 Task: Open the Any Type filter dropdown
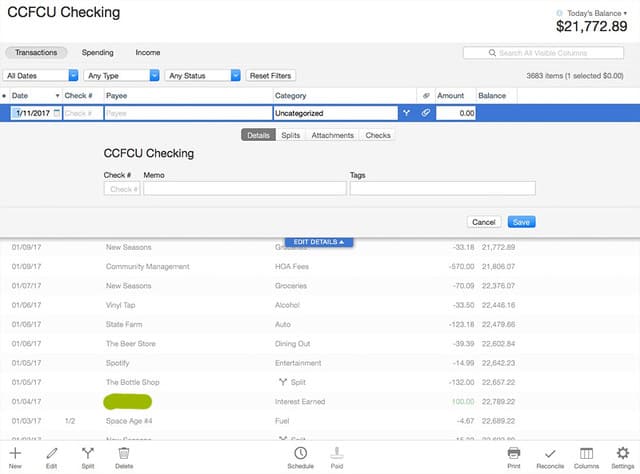click(x=121, y=76)
